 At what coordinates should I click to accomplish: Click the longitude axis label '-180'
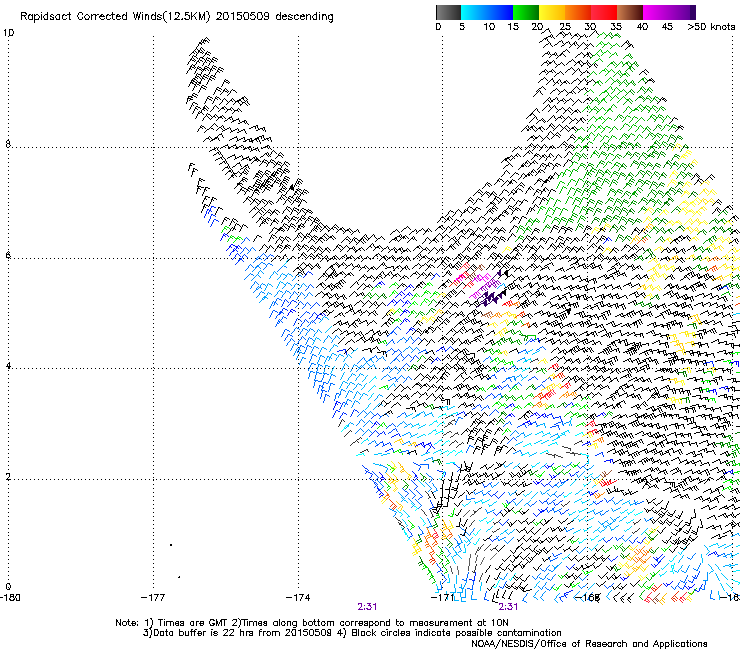10,597
